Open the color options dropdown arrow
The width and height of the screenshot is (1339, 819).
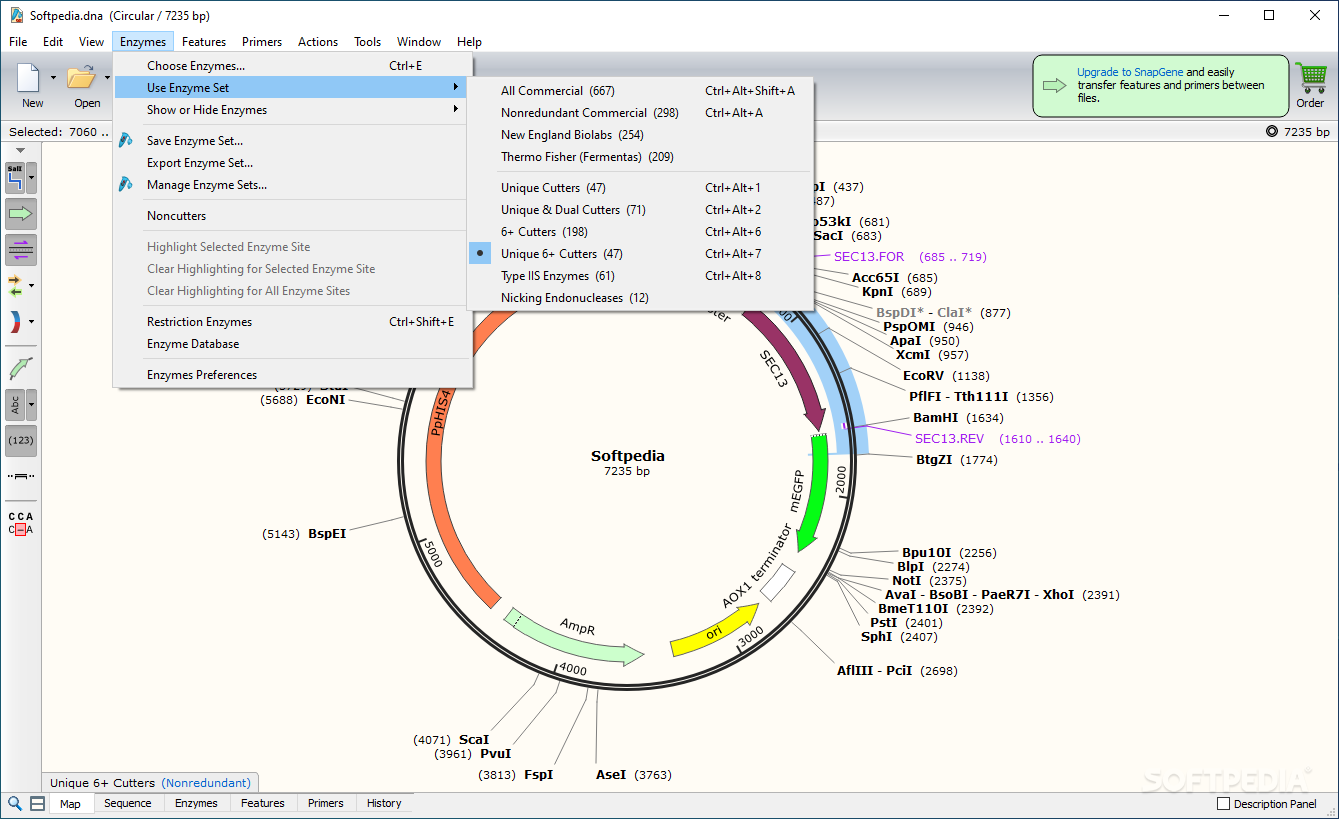point(32,322)
